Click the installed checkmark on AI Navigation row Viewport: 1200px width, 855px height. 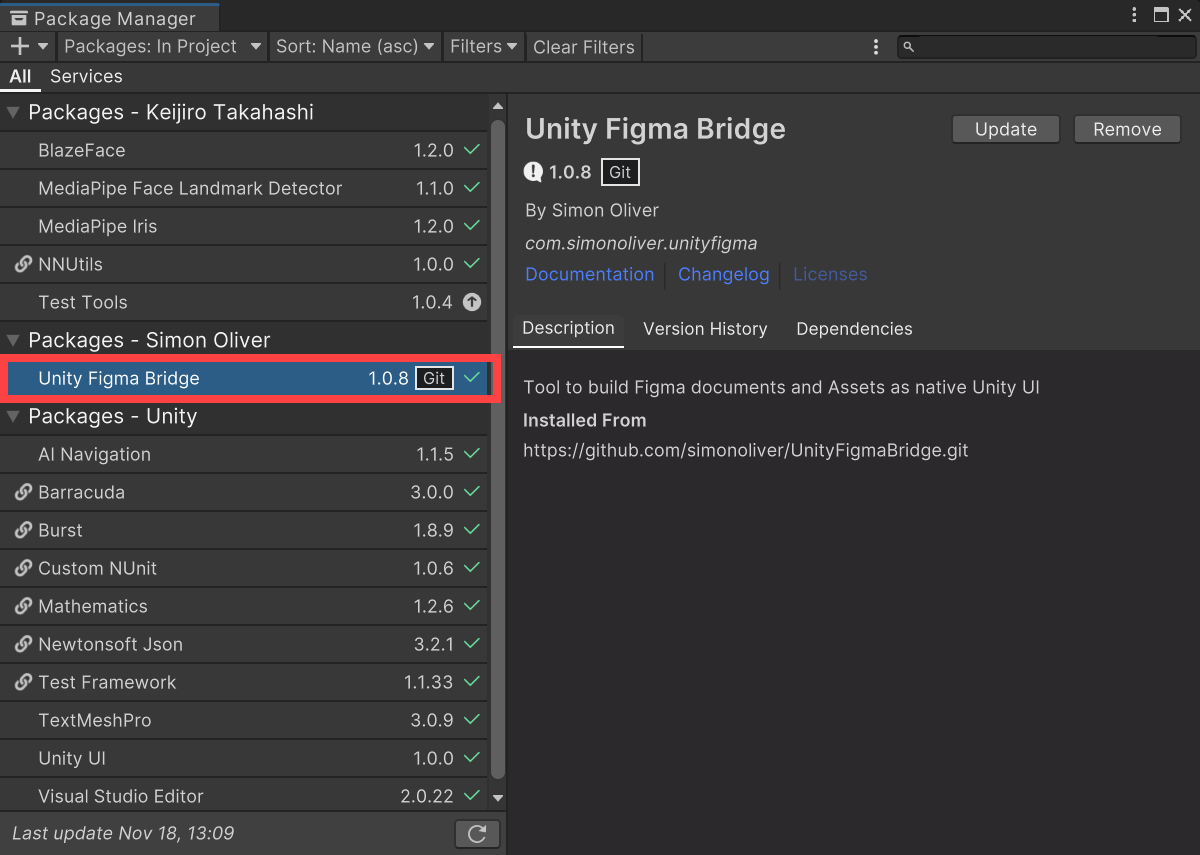pos(472,454)
